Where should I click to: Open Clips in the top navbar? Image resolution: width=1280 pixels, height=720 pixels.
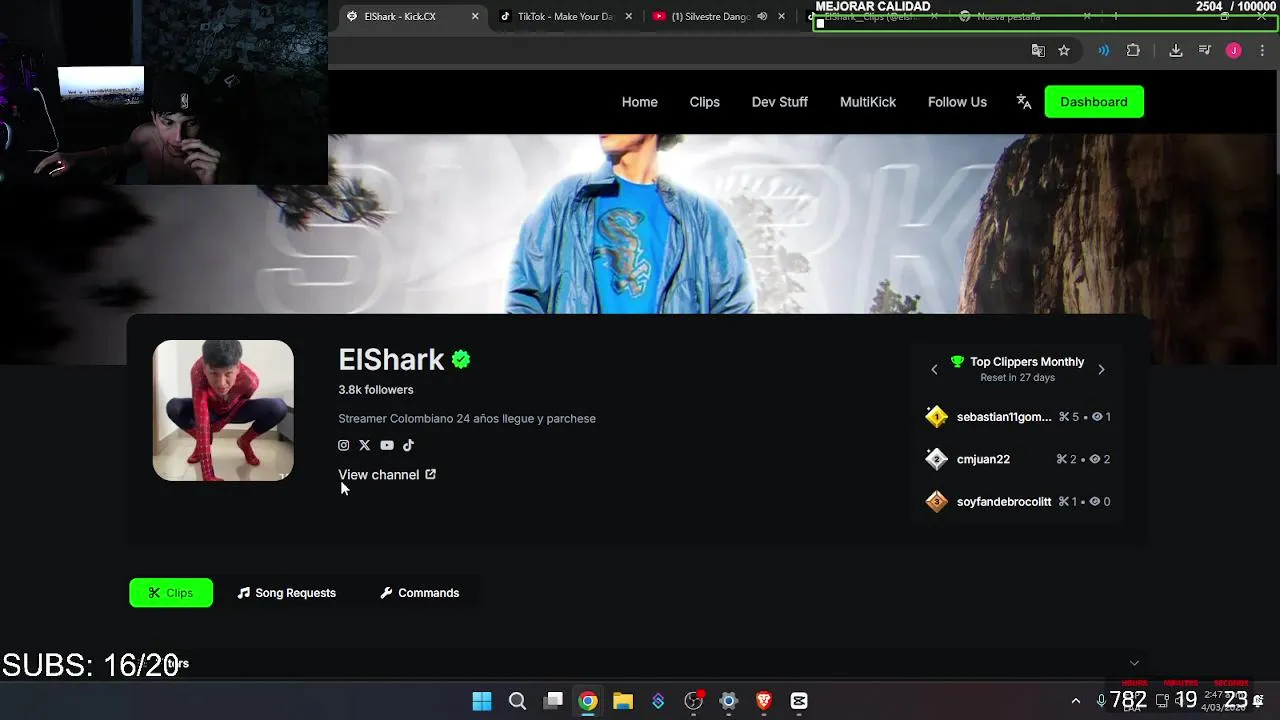[705, 102]
